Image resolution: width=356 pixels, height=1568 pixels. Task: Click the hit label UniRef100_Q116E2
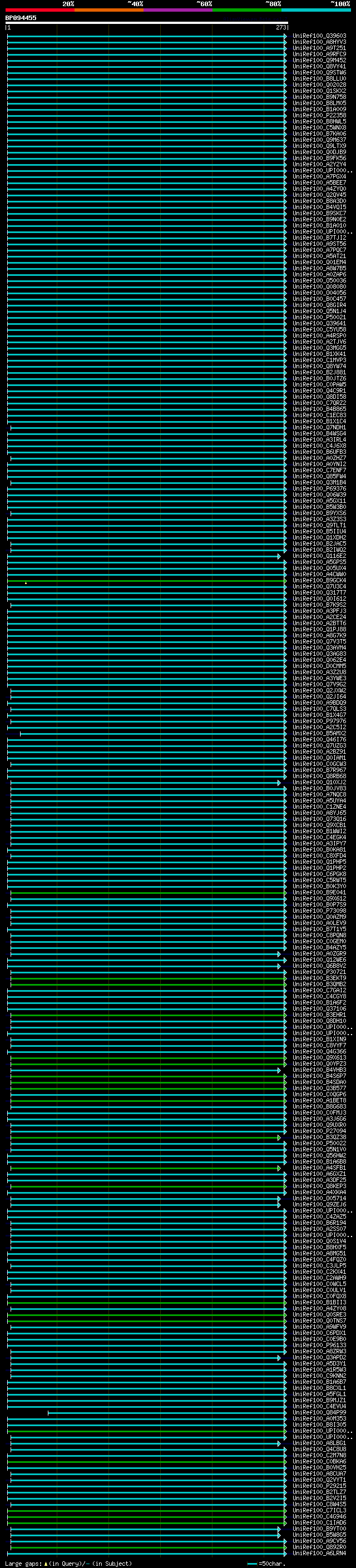319,556
